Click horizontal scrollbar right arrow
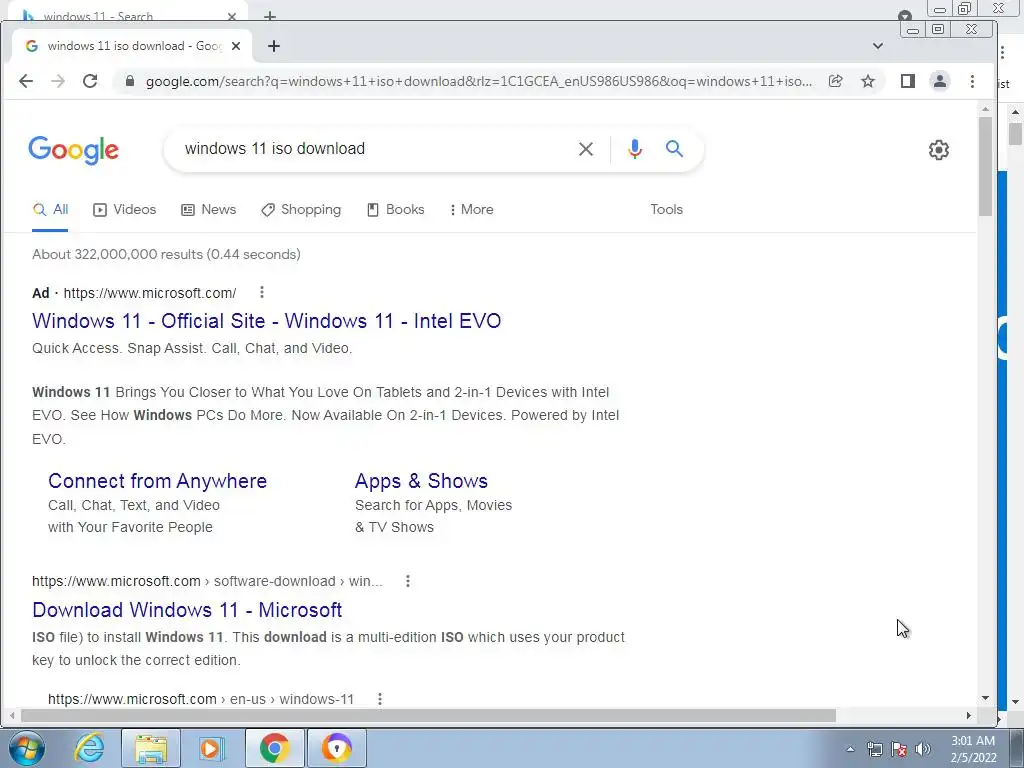 tap(968, 716)
